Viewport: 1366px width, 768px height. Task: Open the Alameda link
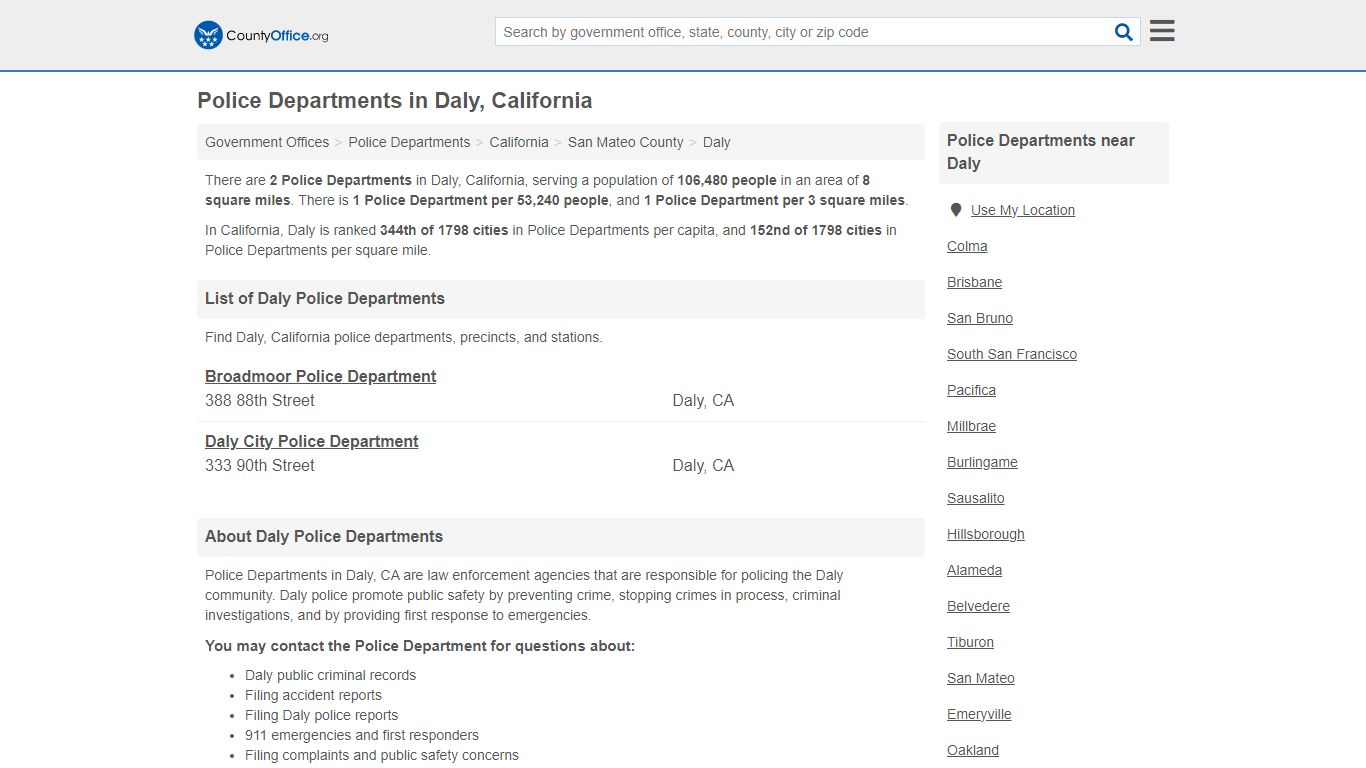click(975, 570)
